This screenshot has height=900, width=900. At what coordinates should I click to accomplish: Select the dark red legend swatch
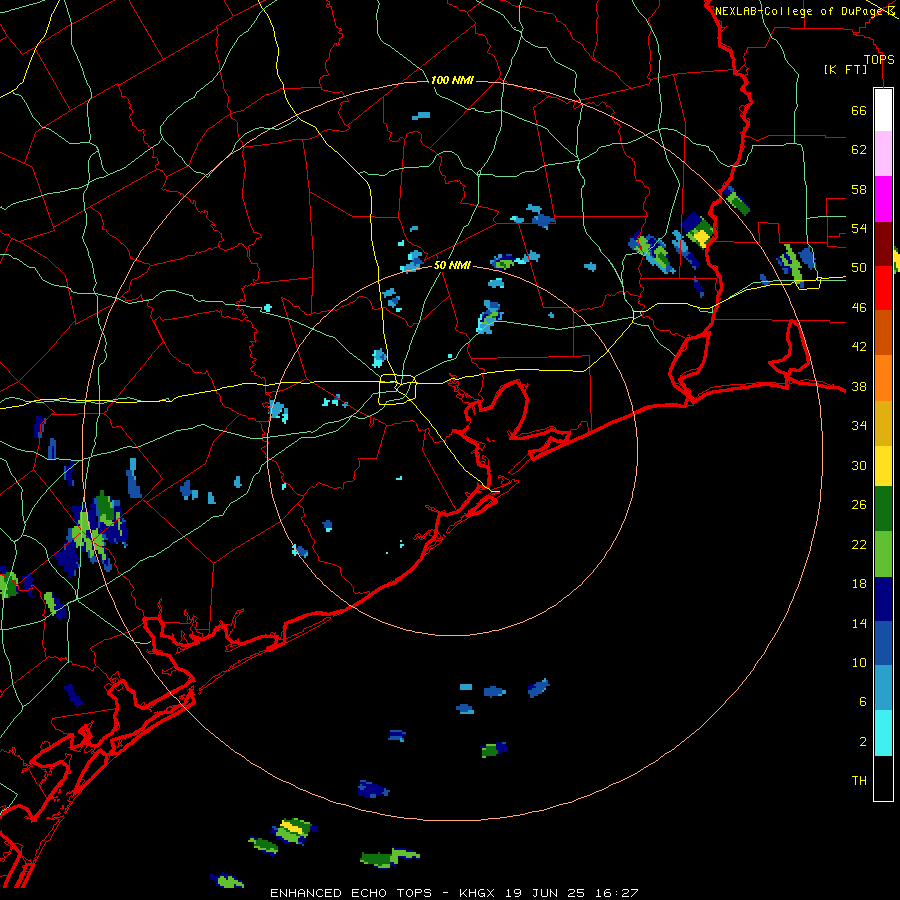tap(883, 243)
